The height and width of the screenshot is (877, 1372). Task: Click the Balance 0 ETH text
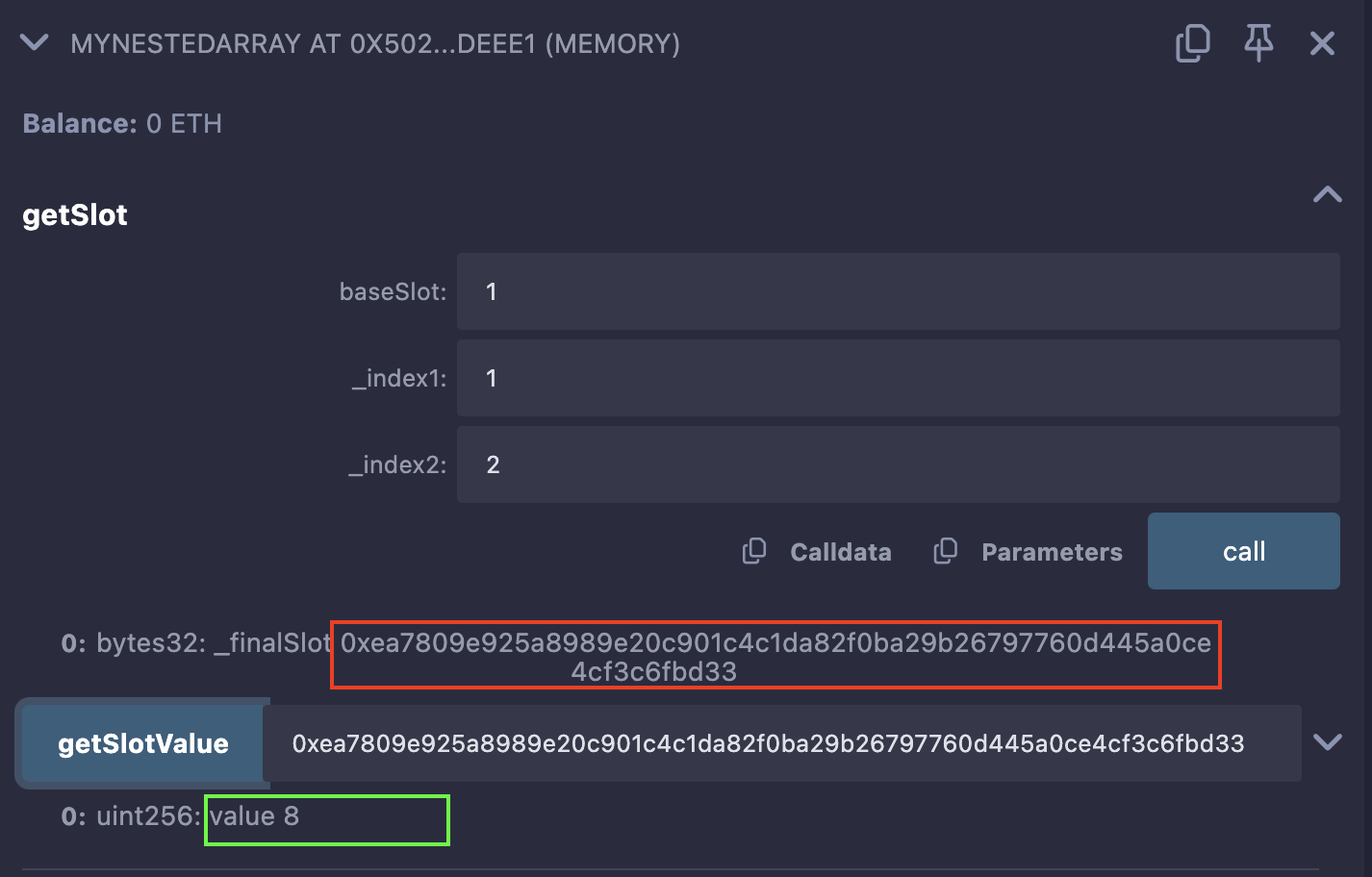click(122, 124)
